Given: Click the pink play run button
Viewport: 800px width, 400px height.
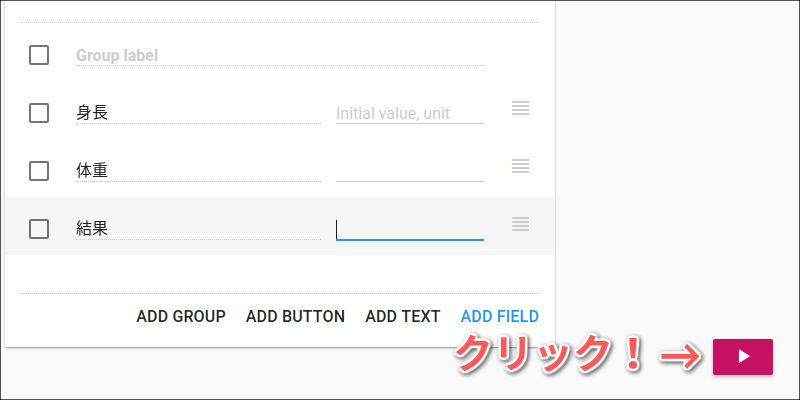Looking at the screenshot, I should pyautogui.click(x=742, y=357).
